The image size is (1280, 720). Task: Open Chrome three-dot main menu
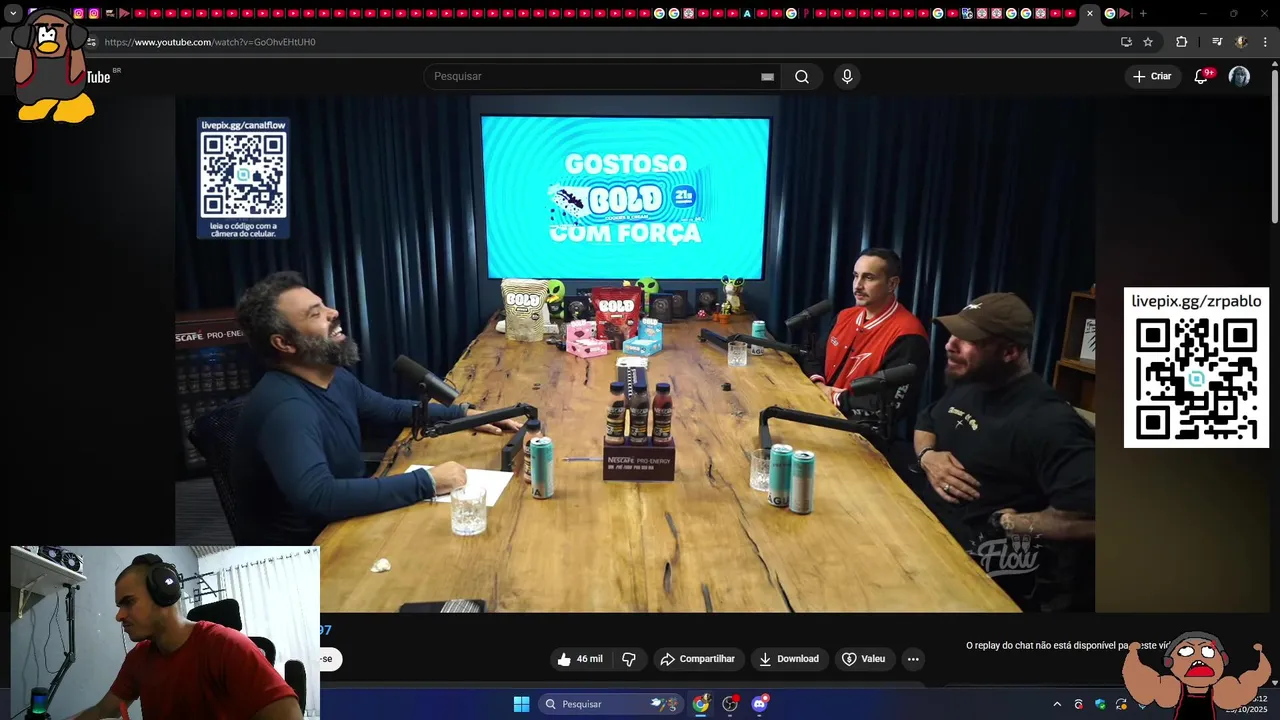[1266, 42]
